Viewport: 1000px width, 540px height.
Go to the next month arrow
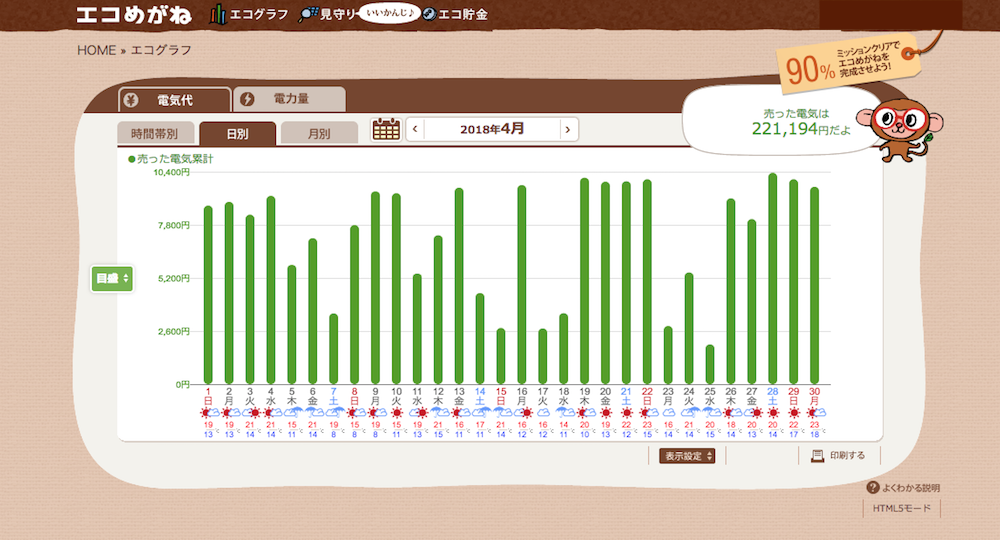pos(568,129)
